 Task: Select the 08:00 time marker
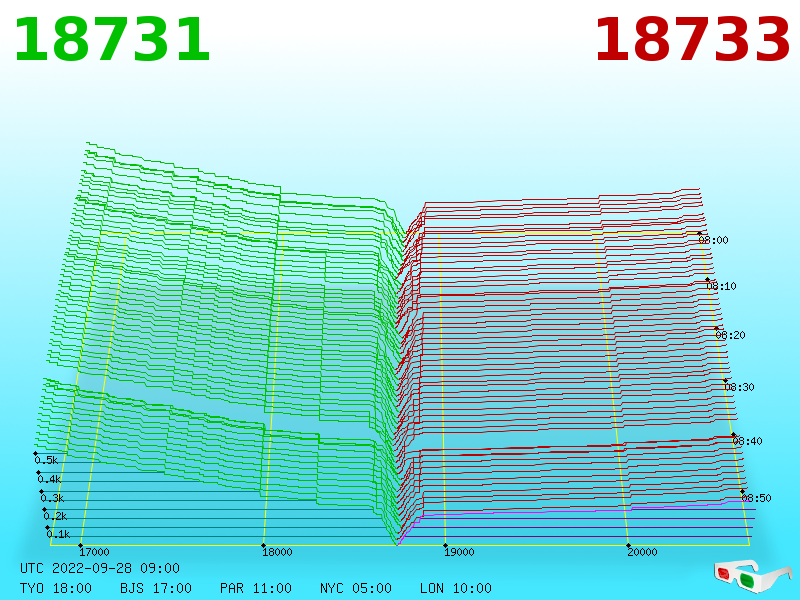[713, 240]
